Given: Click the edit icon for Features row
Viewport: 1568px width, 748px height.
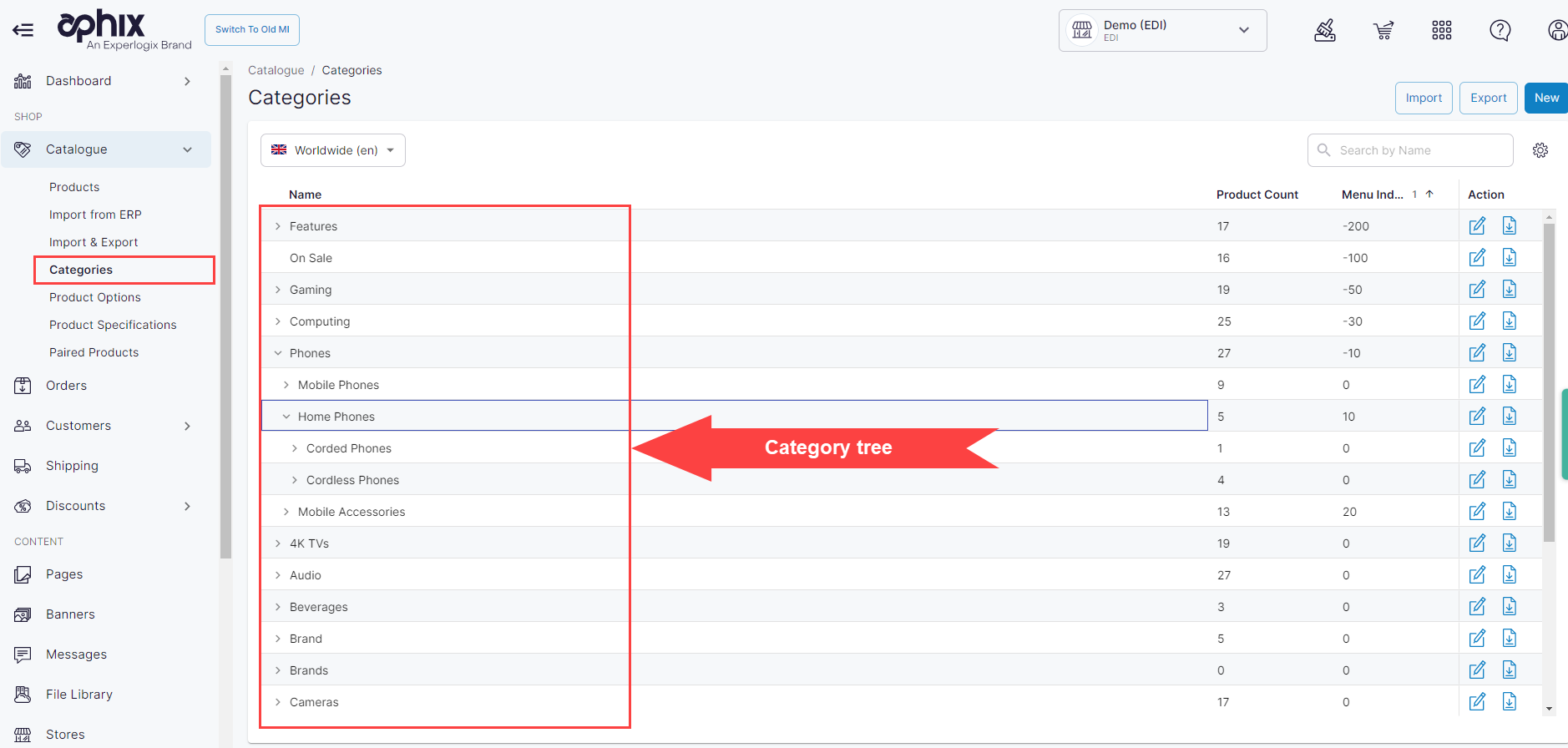Looking at the screenshot, I should coord(1477,226).
